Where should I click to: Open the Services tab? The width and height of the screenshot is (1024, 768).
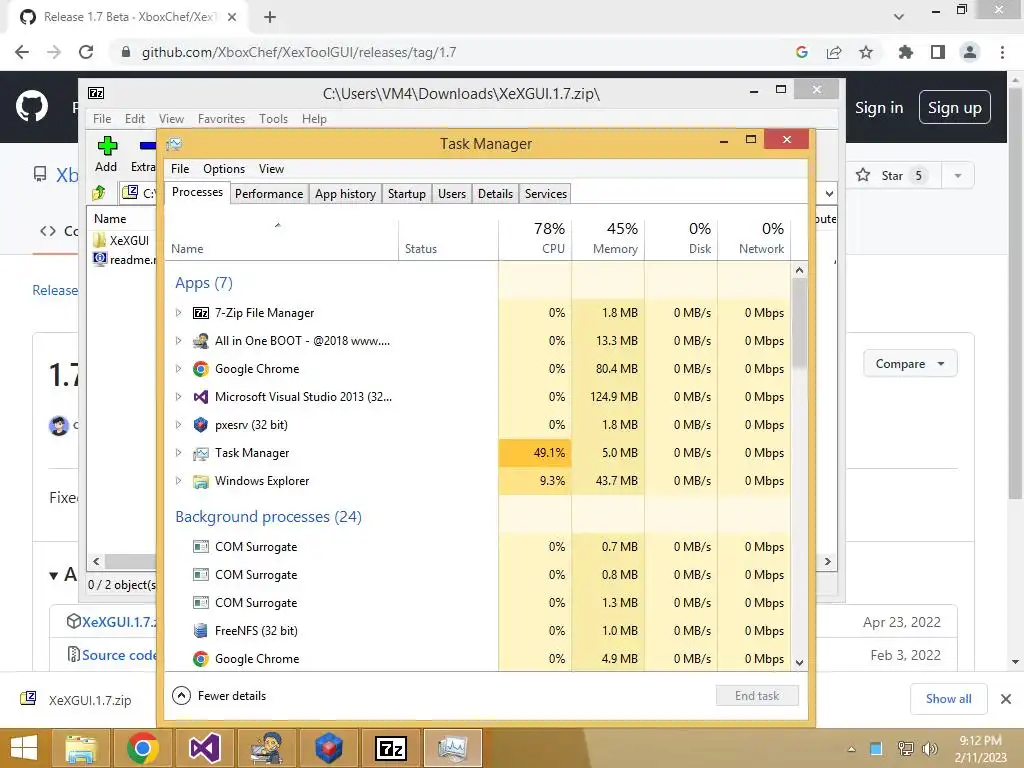(x=546, y=194)
